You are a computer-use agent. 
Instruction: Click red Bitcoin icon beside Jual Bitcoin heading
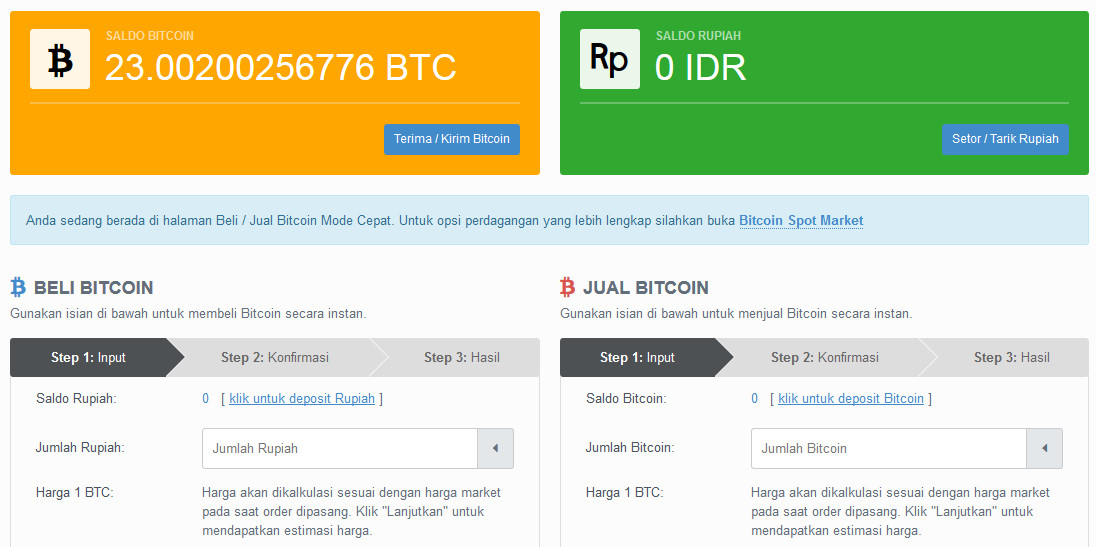[x=568, y=287]
